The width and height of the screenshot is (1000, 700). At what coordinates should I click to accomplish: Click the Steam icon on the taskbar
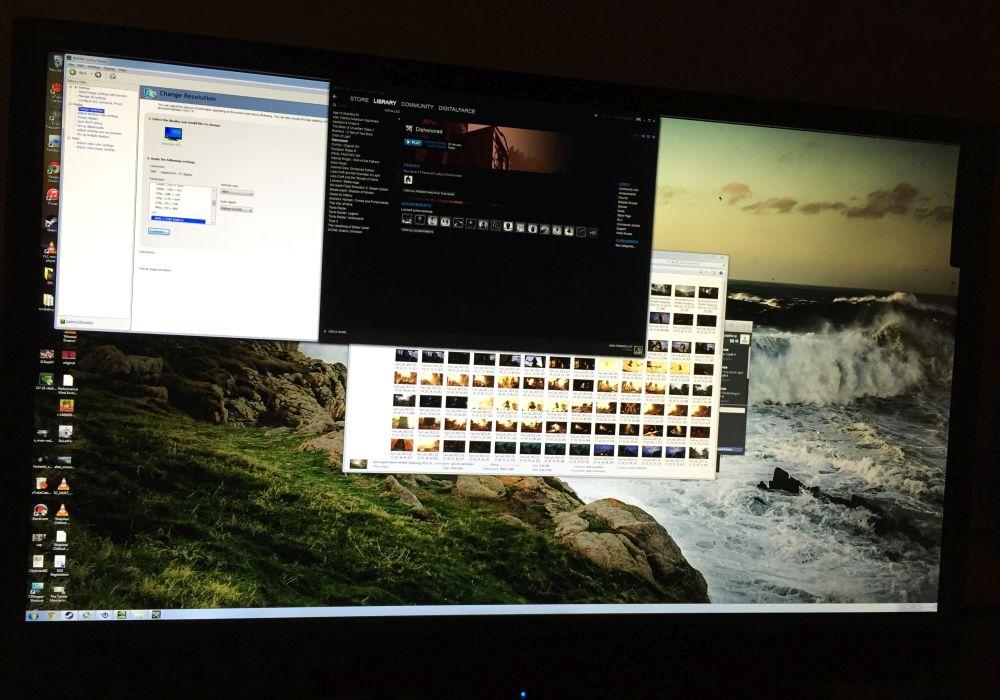(69, 616)
